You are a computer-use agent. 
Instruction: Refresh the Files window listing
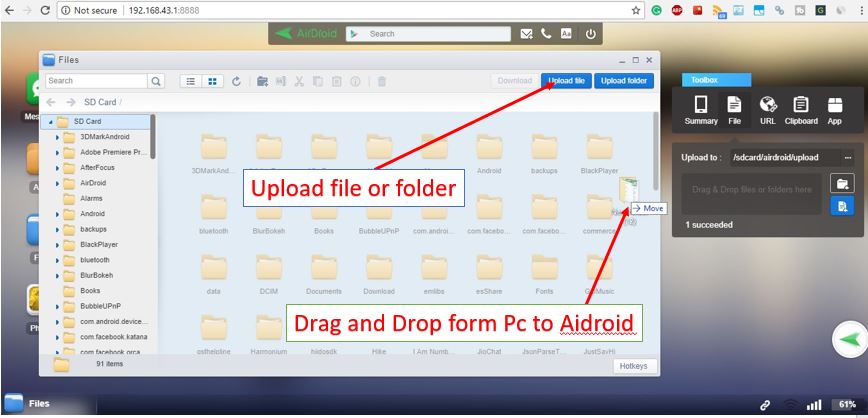coord(236,81)
